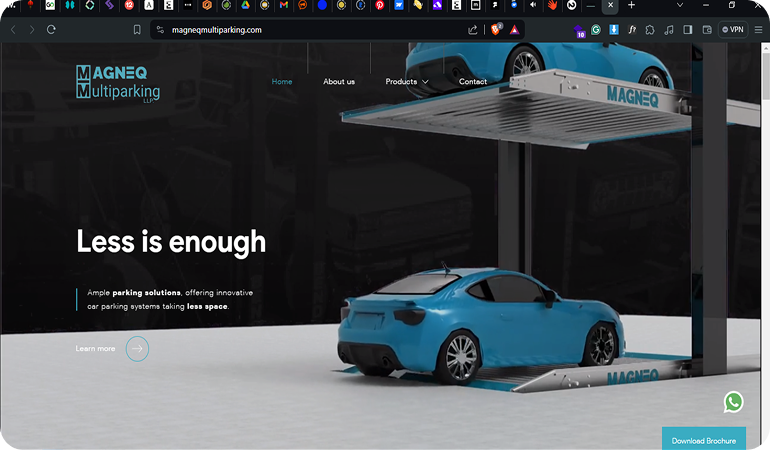770x450 pixels.
Task: Open Brave Rewards triangle icon
Action: (x=514, y=30)
